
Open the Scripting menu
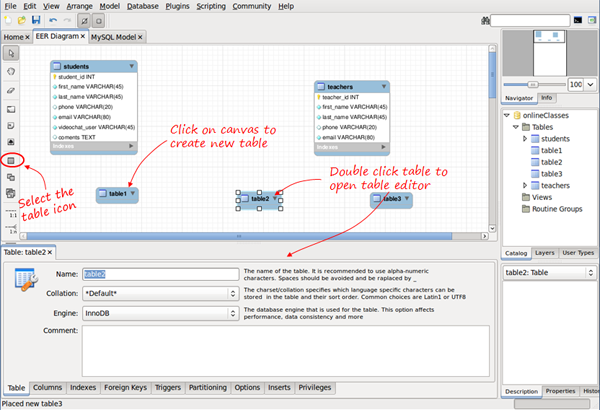point(211,6)
